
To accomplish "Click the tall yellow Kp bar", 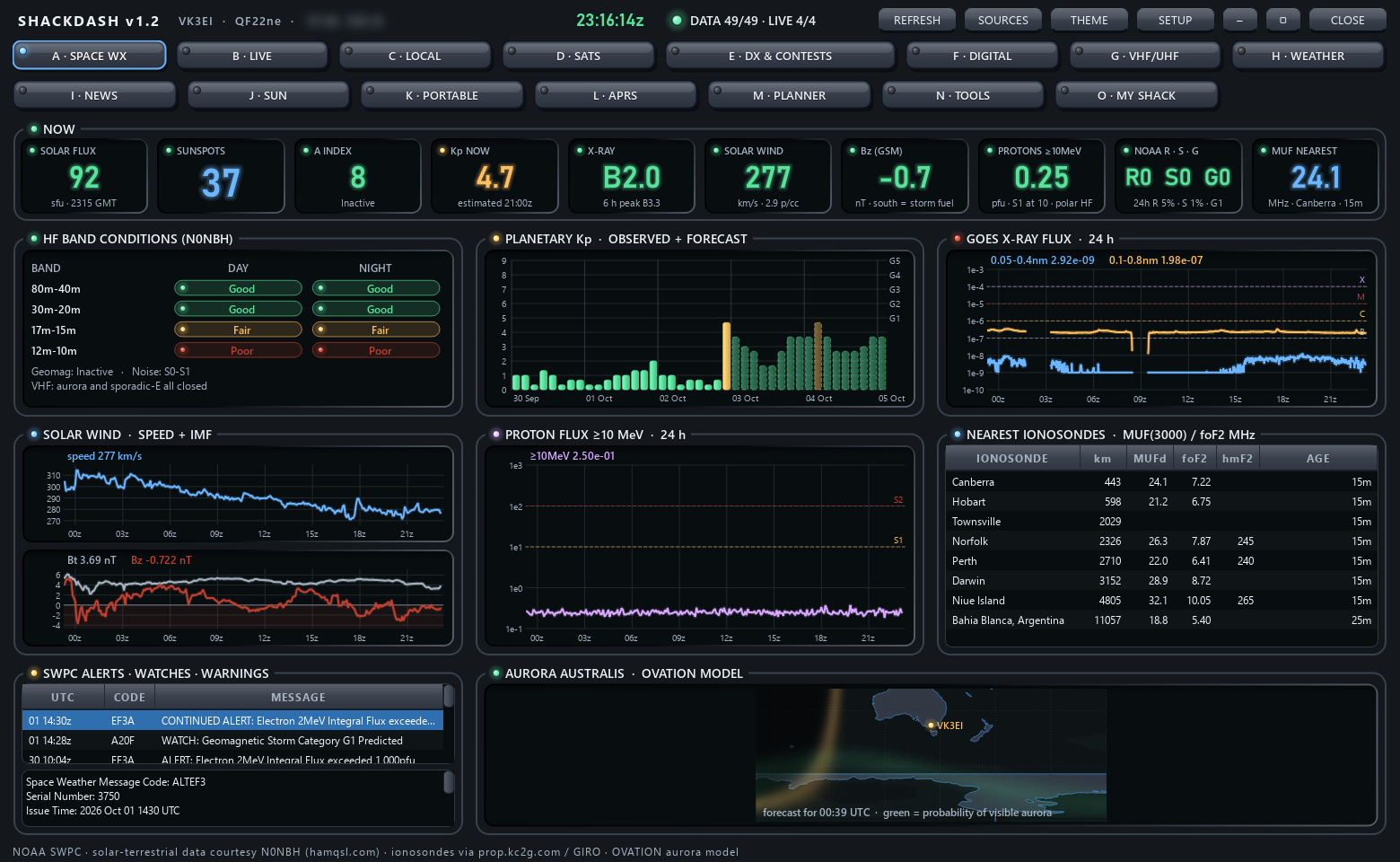I will pos(727,356).
